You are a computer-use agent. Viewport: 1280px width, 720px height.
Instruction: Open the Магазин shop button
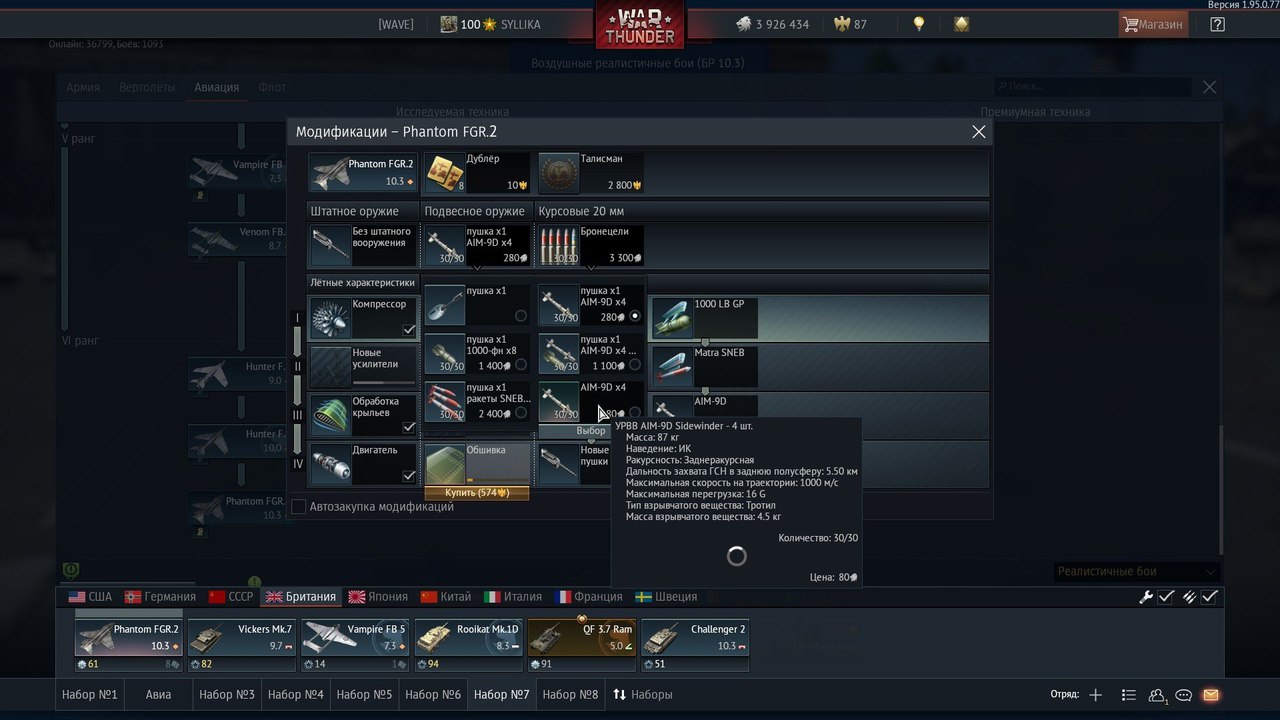pos(1153,24)
